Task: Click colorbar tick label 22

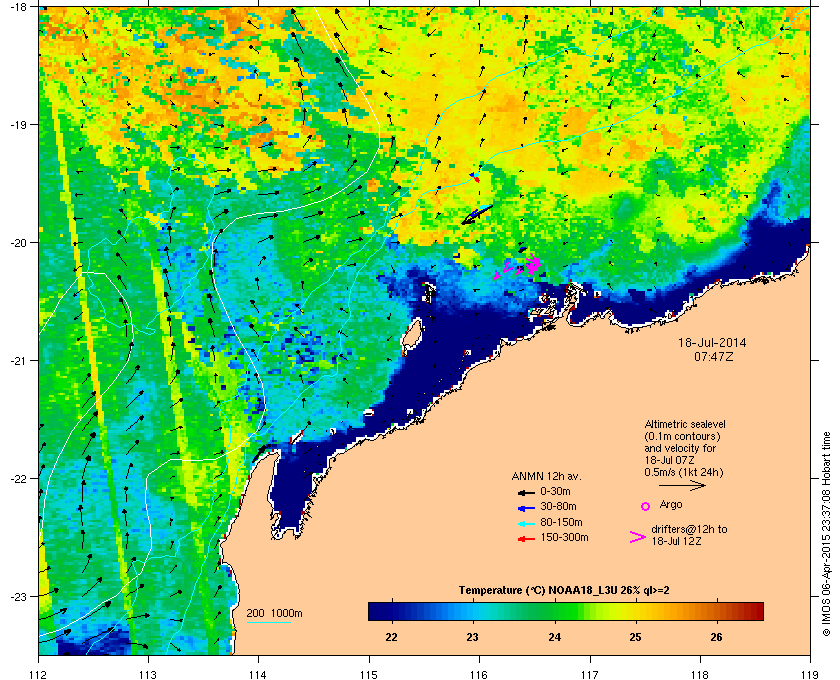Action: click(392, 637)
